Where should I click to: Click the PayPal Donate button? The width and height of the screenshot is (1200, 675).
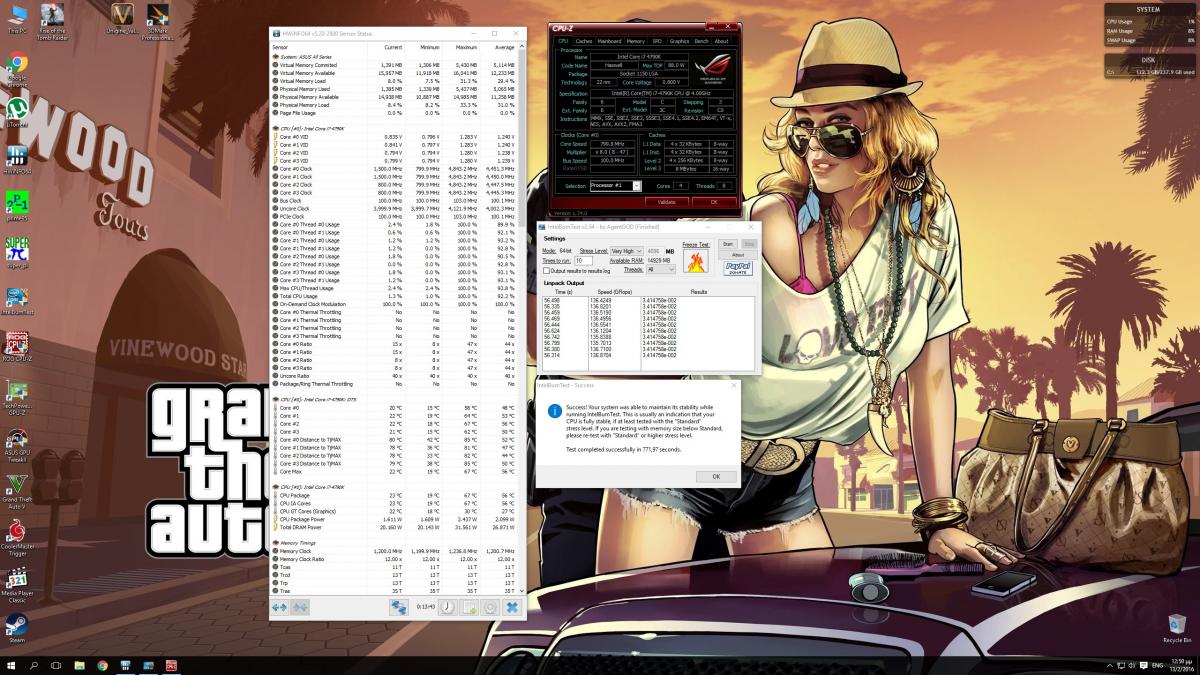[738, 268]
